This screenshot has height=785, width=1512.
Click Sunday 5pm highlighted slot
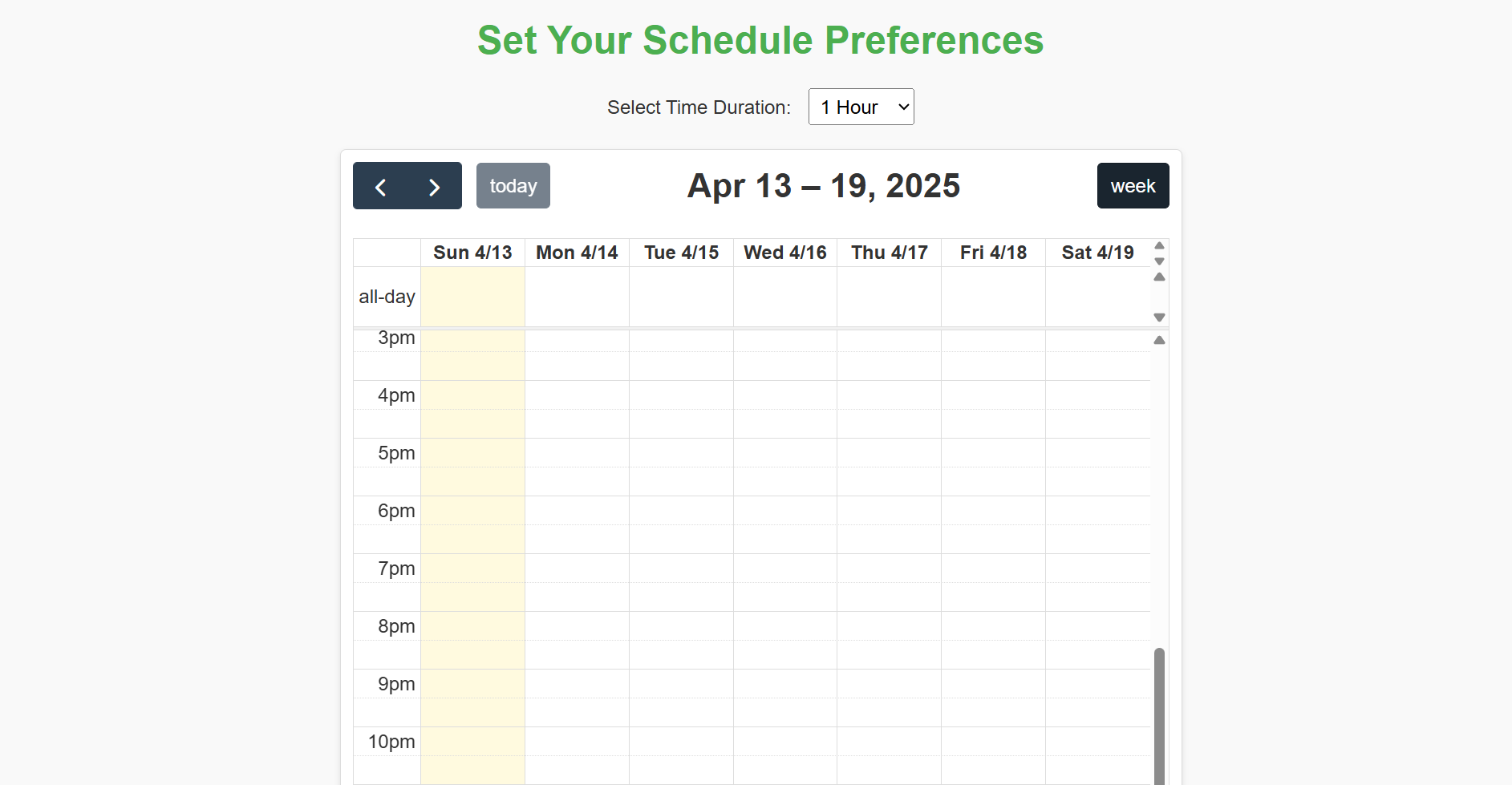pyautogui.click(x=472, y=453)
